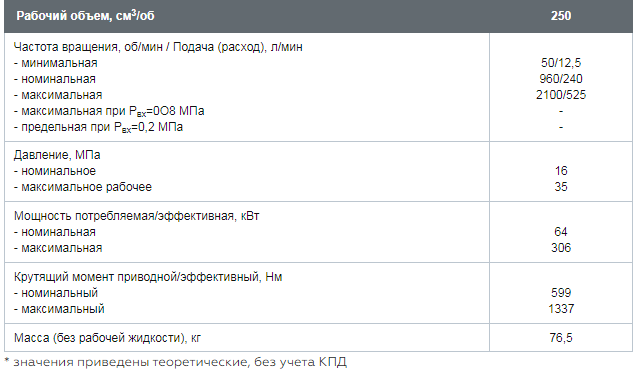
Task: Click the maximum torque value 1337
Action: coord(561,309)
